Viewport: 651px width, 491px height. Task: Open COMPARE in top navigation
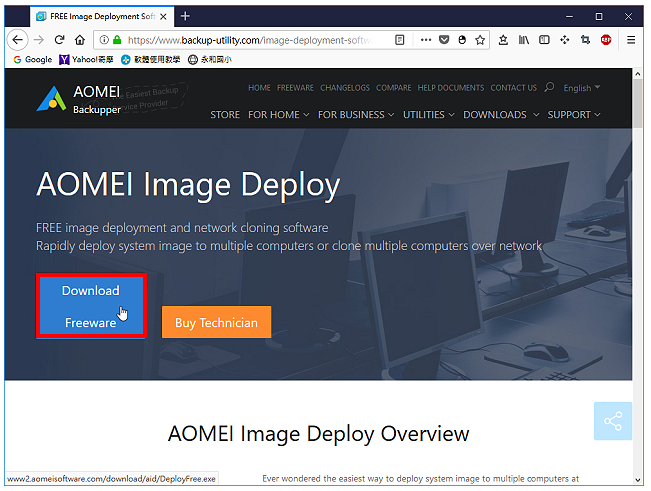[394, 88]
